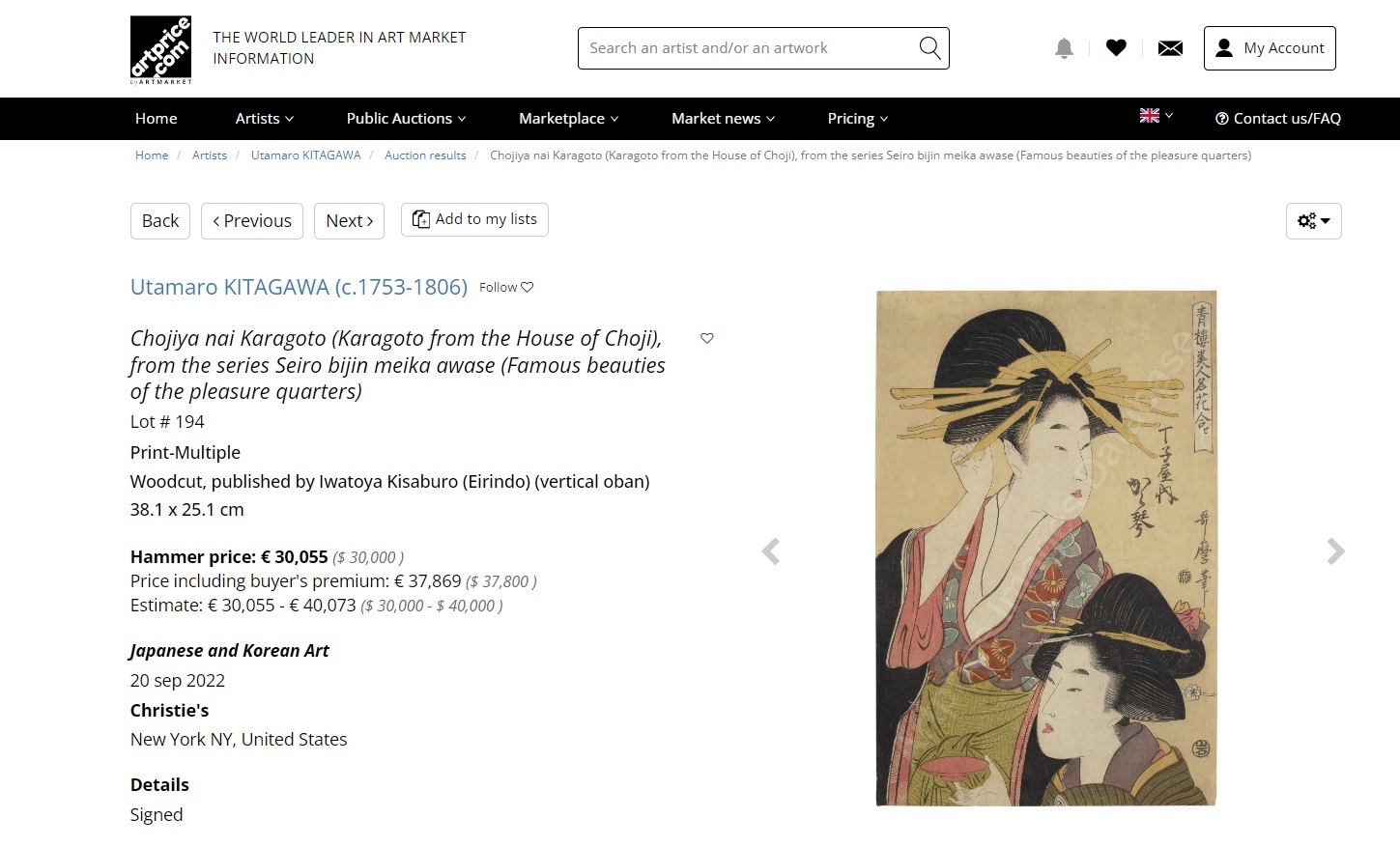Image resolution: width=1400 pixels, height=847 pixels.
Task: Click Add to my lists button
Action: click(474, 219)
